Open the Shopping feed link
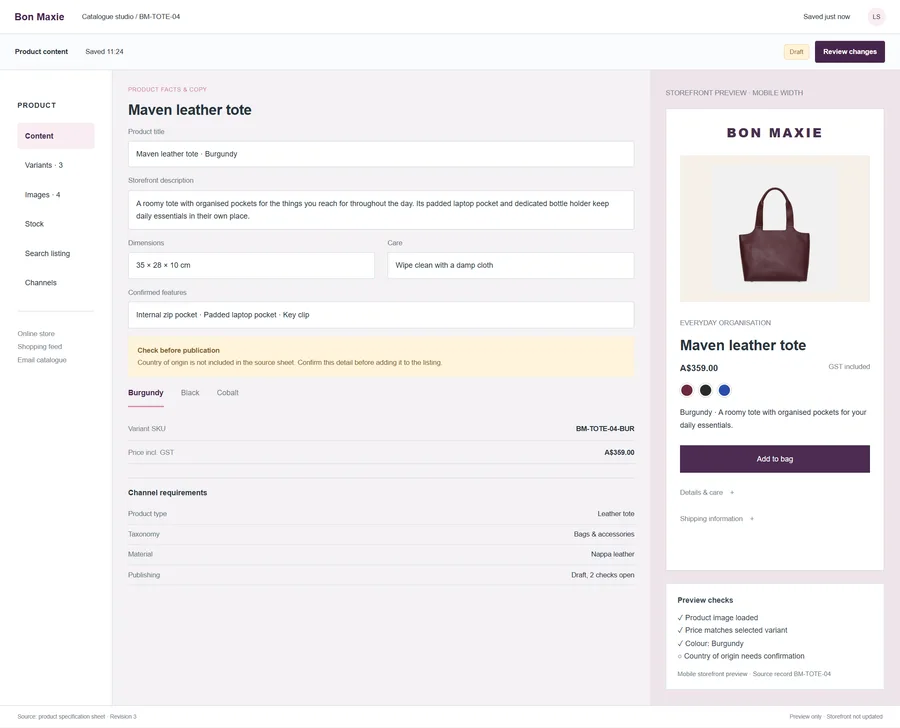 (40, 347)
